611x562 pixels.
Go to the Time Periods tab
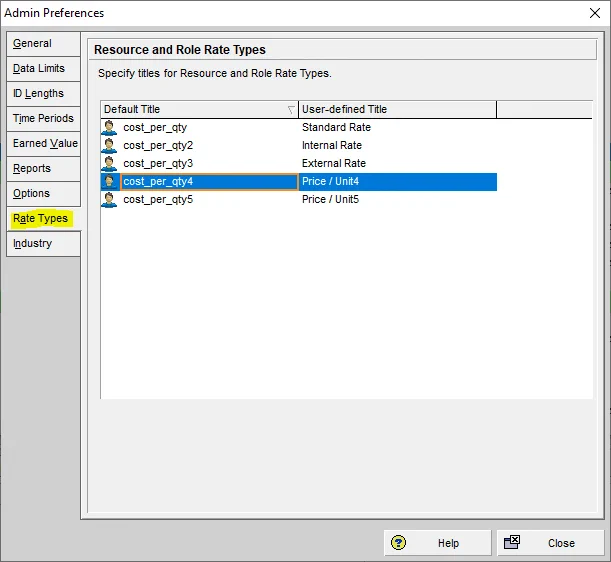[43, 118]
